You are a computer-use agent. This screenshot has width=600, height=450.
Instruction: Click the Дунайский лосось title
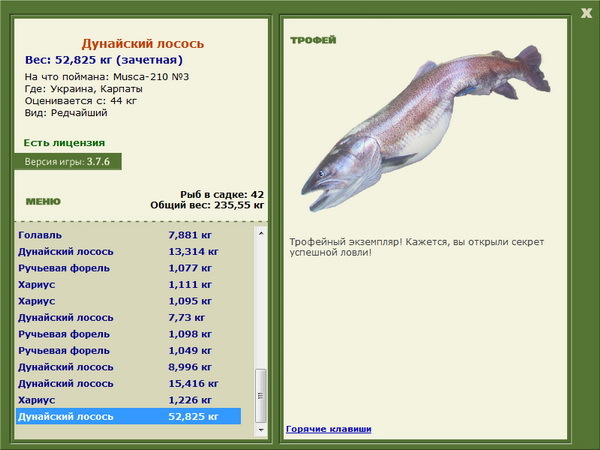coord(143,44)
